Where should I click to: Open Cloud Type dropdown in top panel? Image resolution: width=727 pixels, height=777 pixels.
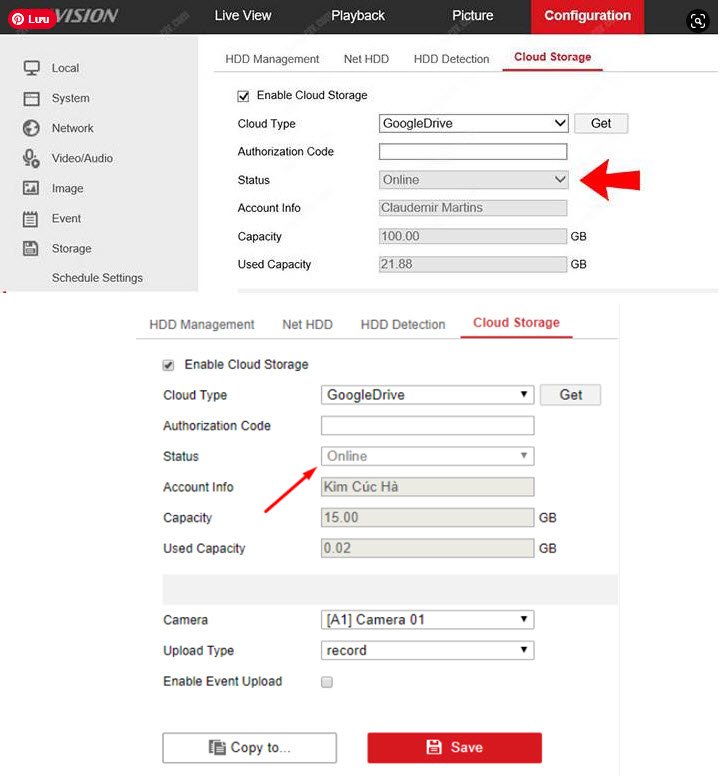[473, 124]
